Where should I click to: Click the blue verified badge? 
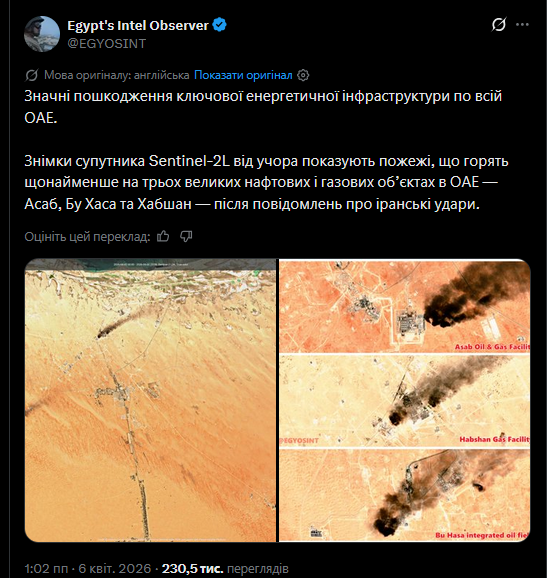220,25
